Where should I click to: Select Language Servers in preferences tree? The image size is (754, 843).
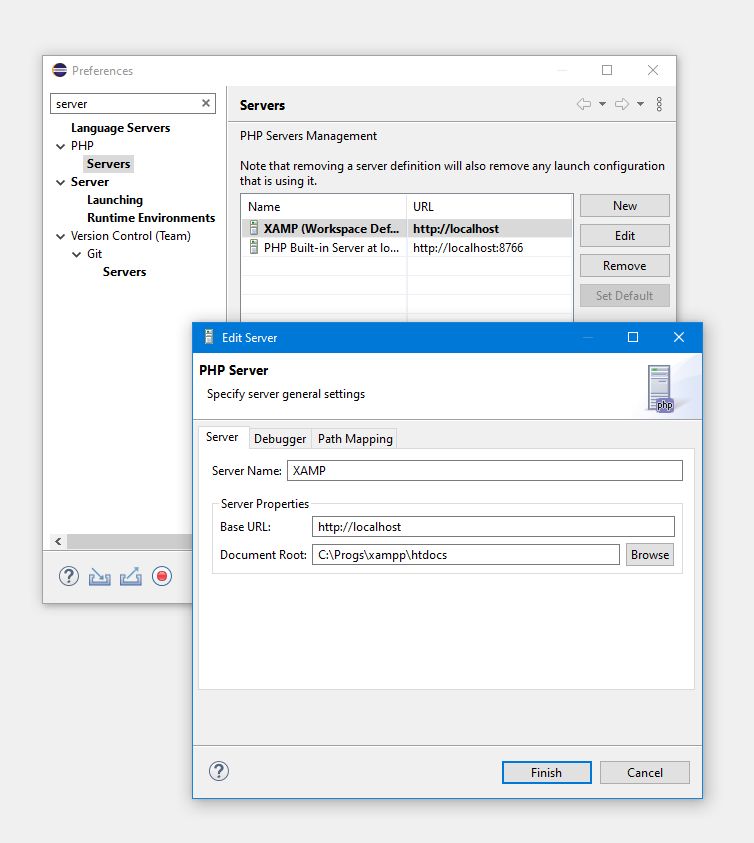(120, 128)
